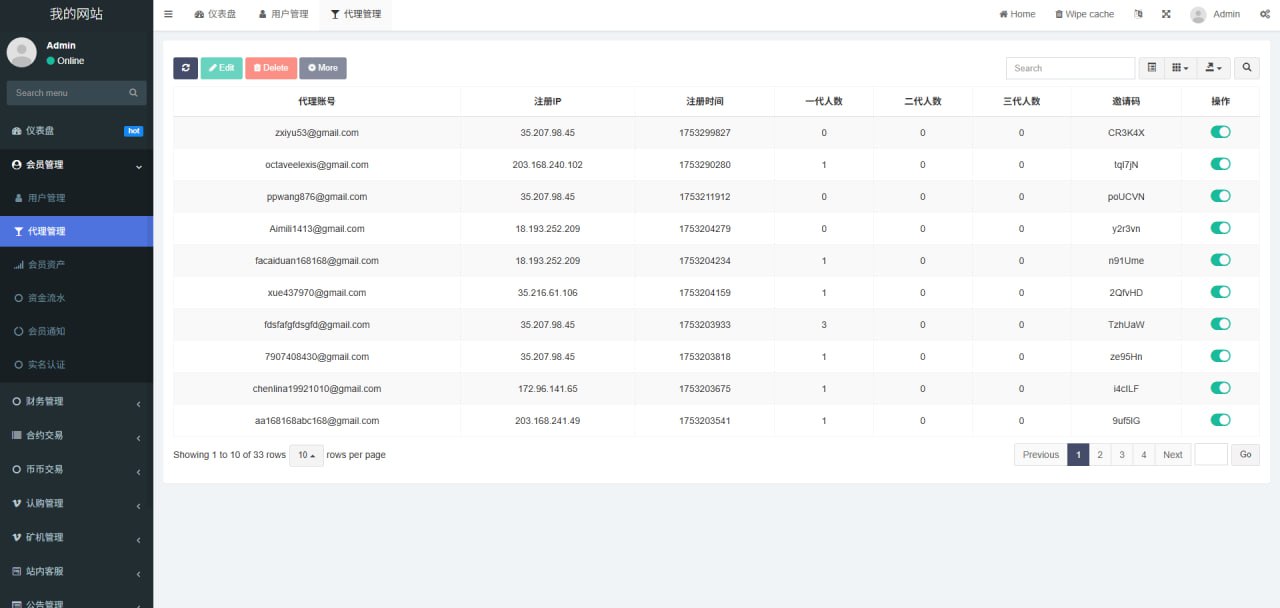Screen dimensions: 1280x608
Task: Enter fullscreen mode via the expand icon
Action: 1166,14
